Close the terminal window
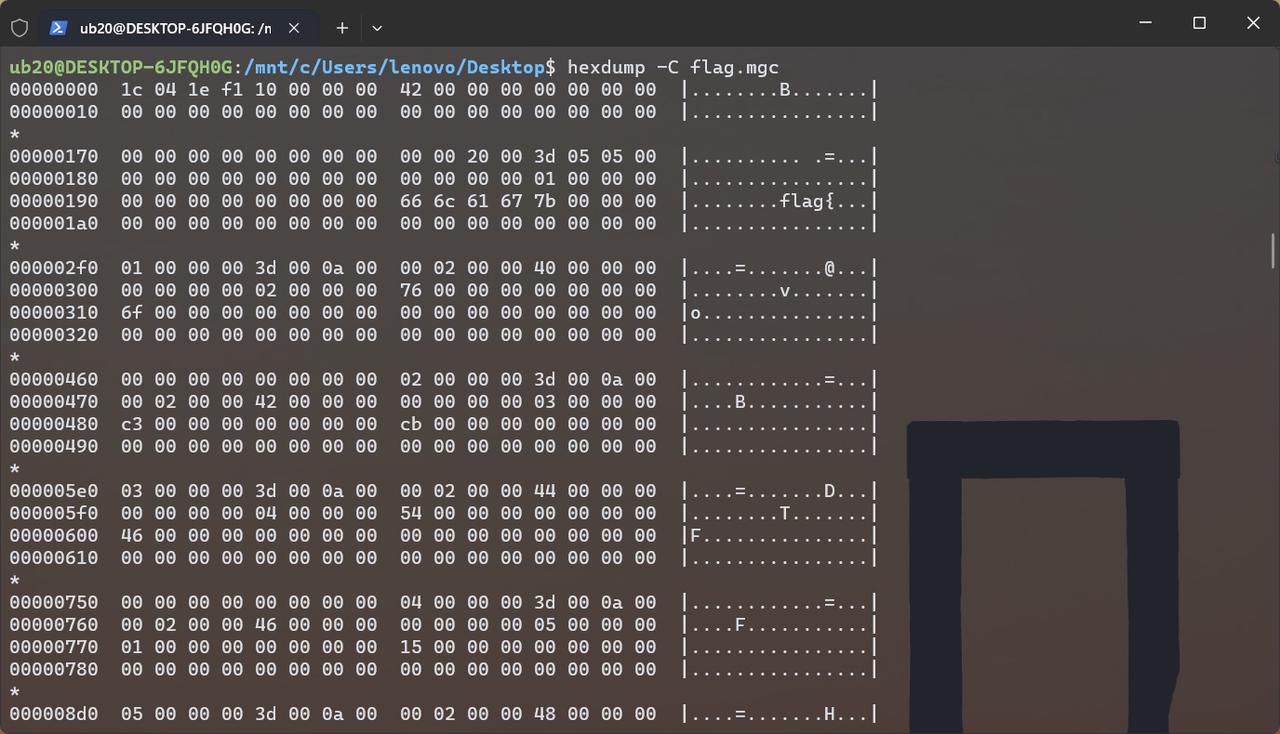Viewport: 1280px width, 734px height. [1253, 23]
